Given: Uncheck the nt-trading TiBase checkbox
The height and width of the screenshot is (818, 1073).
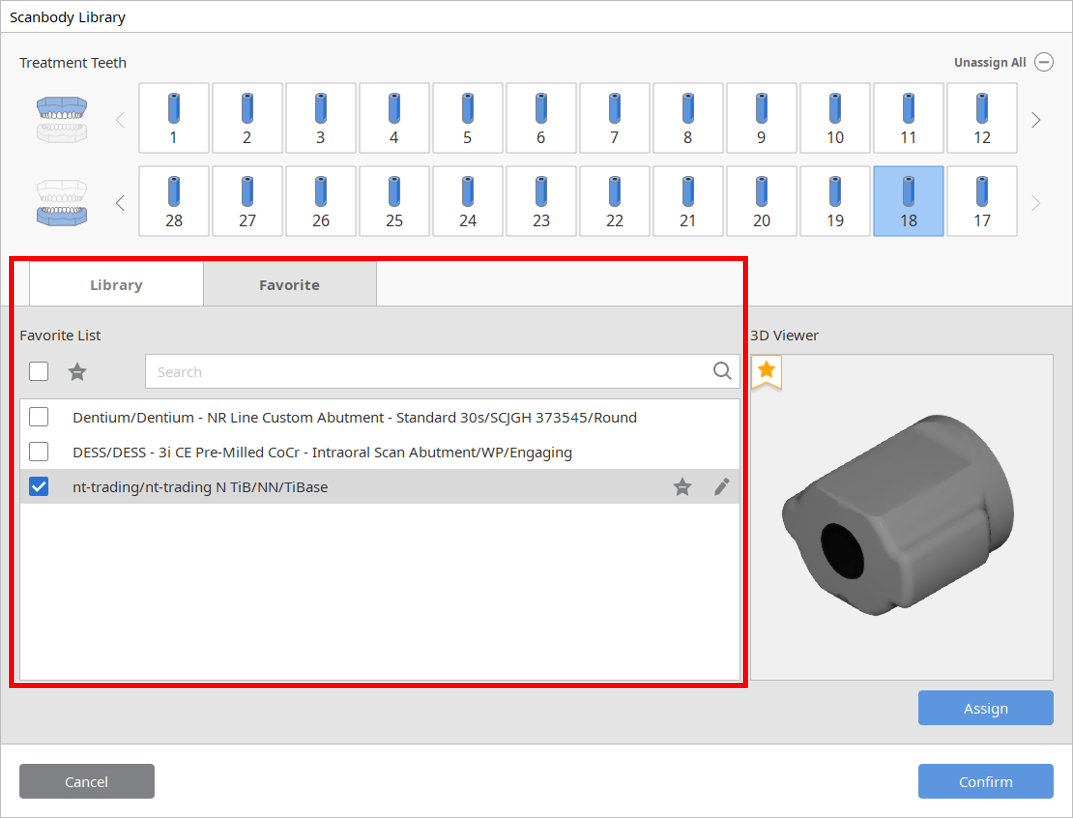Looking at the screenshot, I should click(x=39, y=487).
